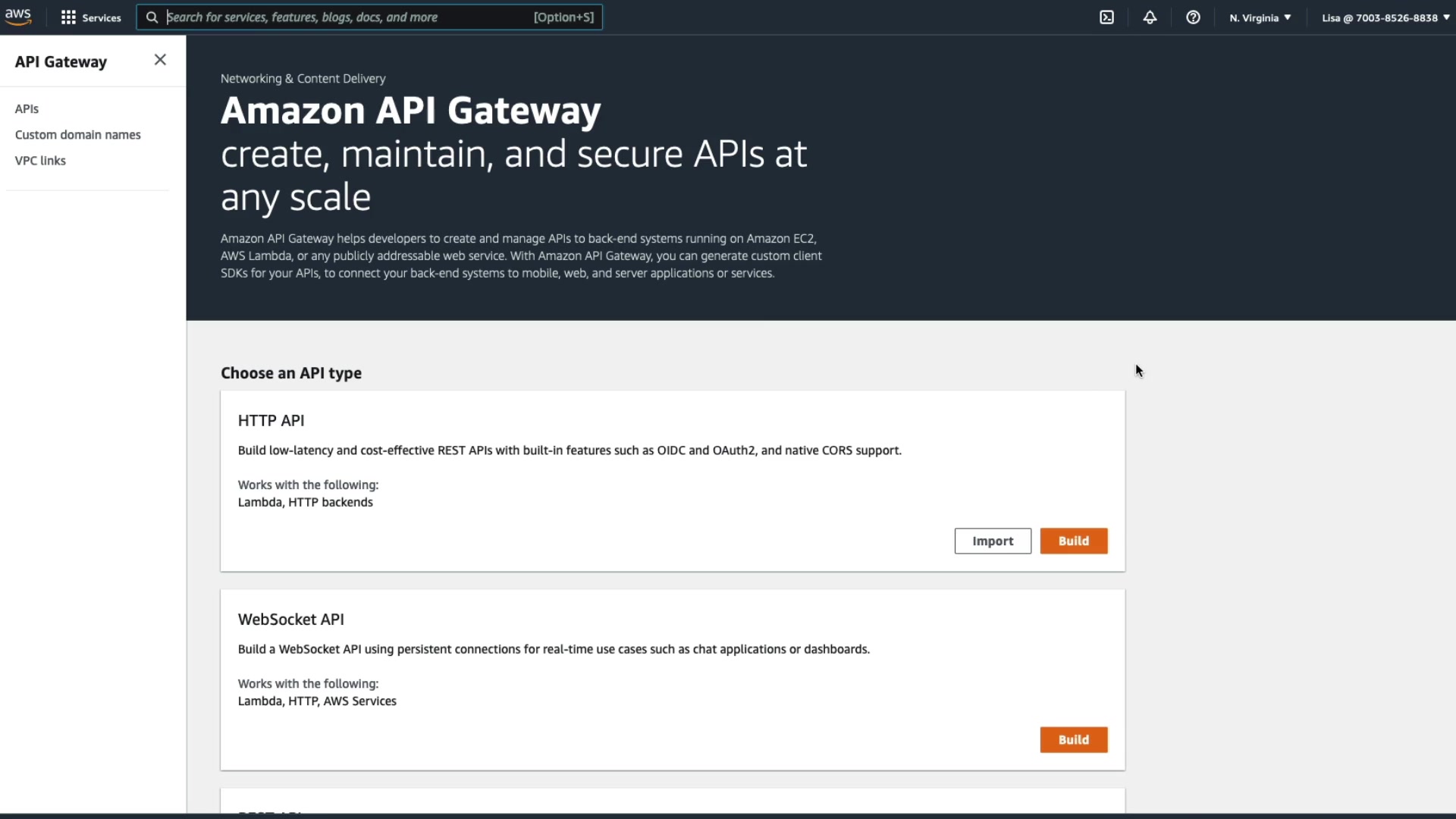Click Build for HTTP API
This screenshot has width=1456, height=819.
click(1073, 541)
